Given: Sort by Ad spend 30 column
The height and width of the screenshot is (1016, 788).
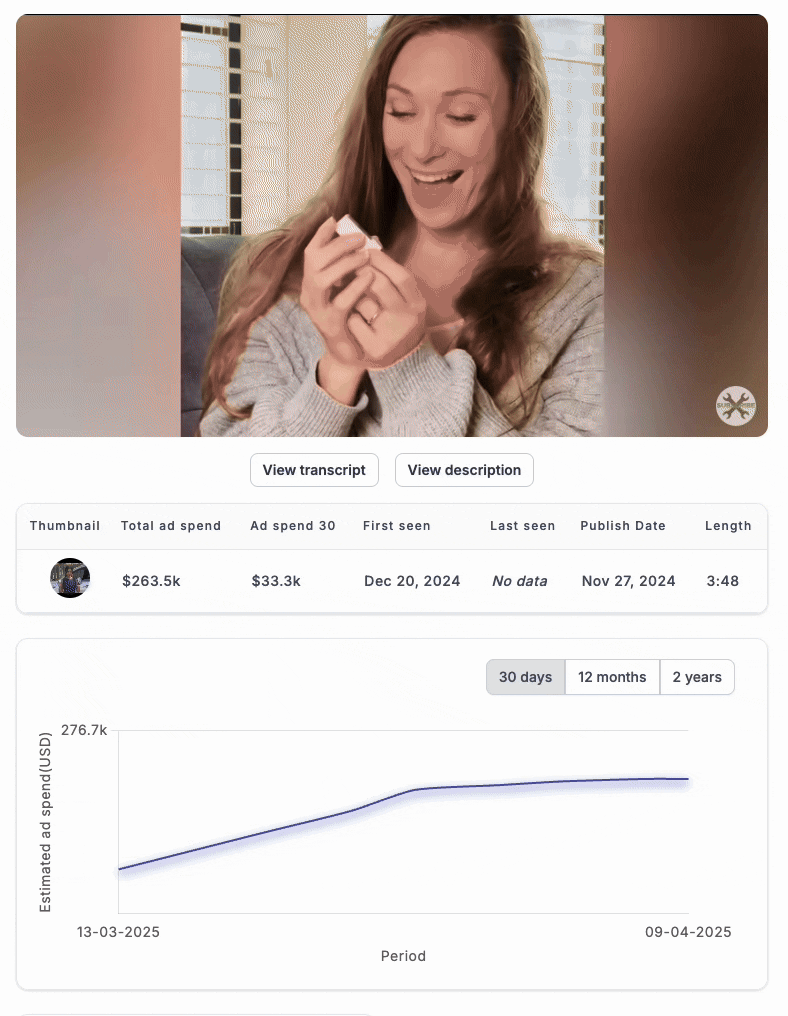Looking at the screenshot, I should point(293,525).
